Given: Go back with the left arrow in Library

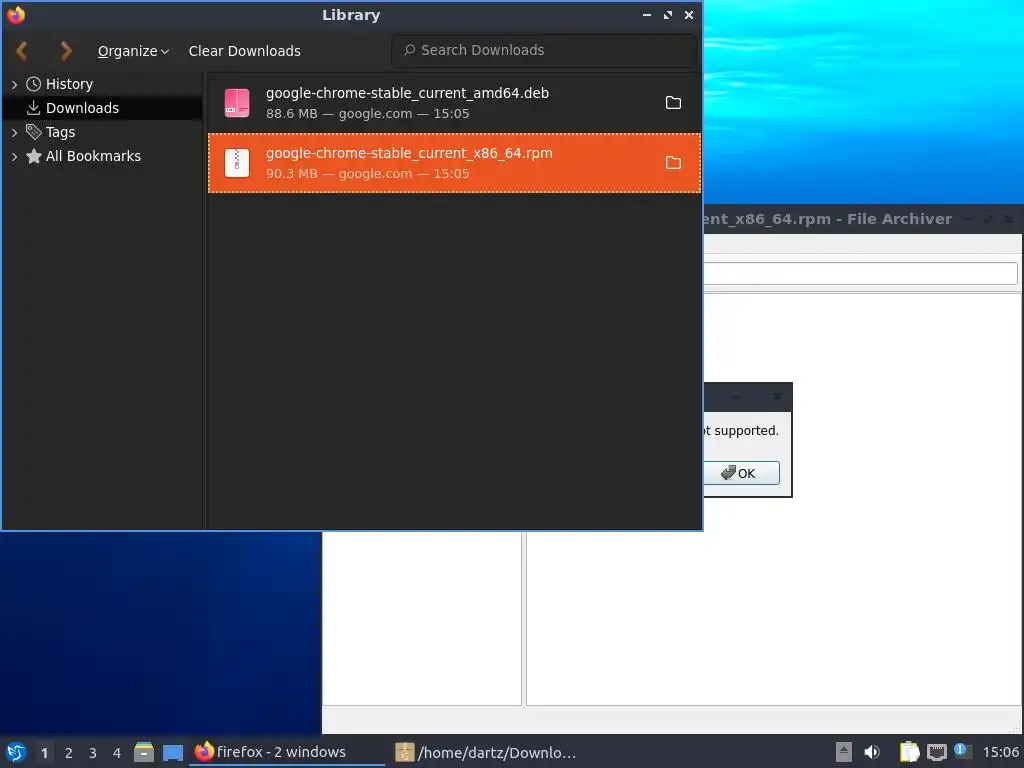Looking at the screenshot, I should [x=22, y=51].
